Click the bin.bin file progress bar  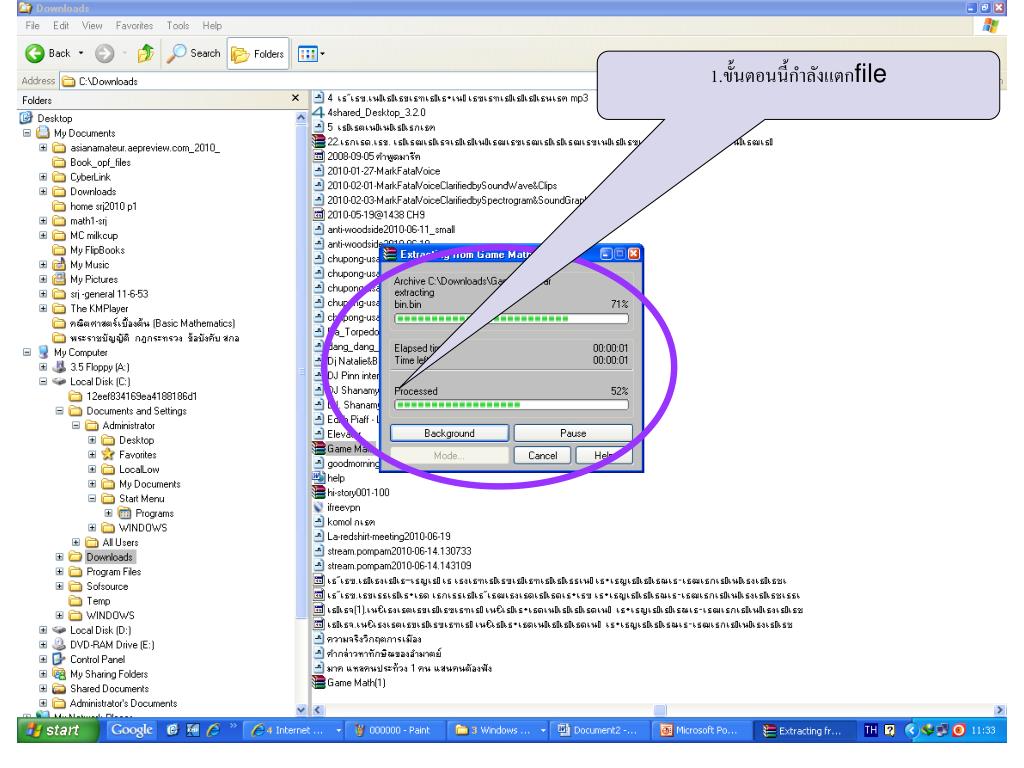point(511,319)
